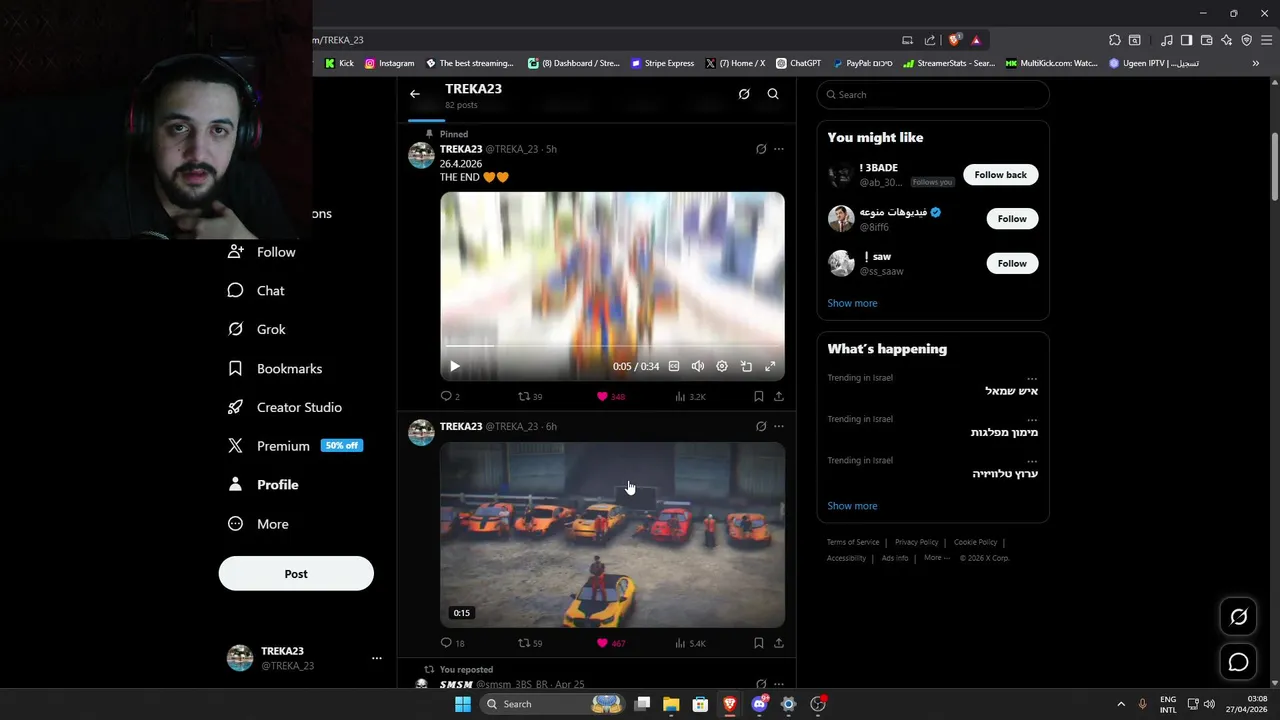Open floating Grok button at bottom right

pos(1238,617)
